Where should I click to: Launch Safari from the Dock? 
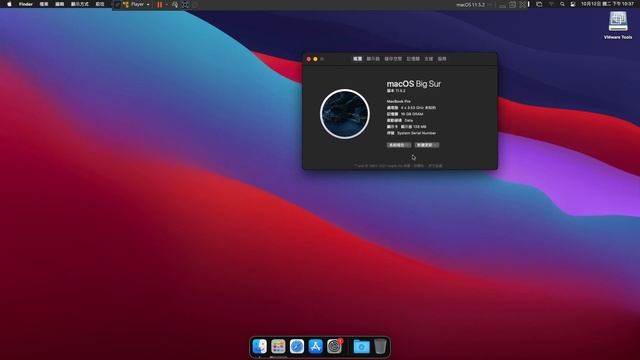coord(297,347)
